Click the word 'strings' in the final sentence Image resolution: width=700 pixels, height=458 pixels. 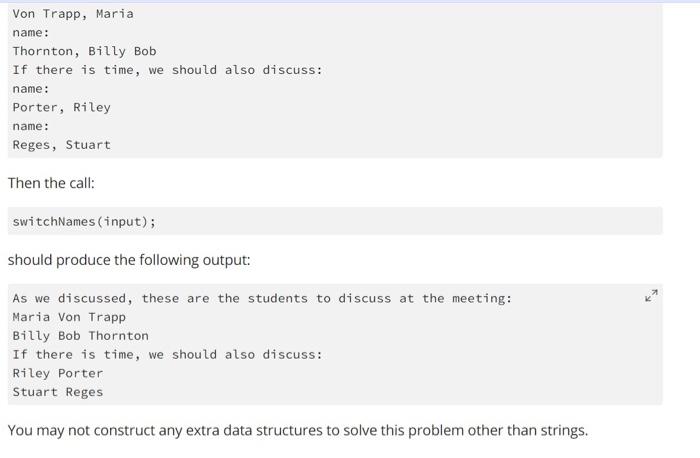coord(562,430)
